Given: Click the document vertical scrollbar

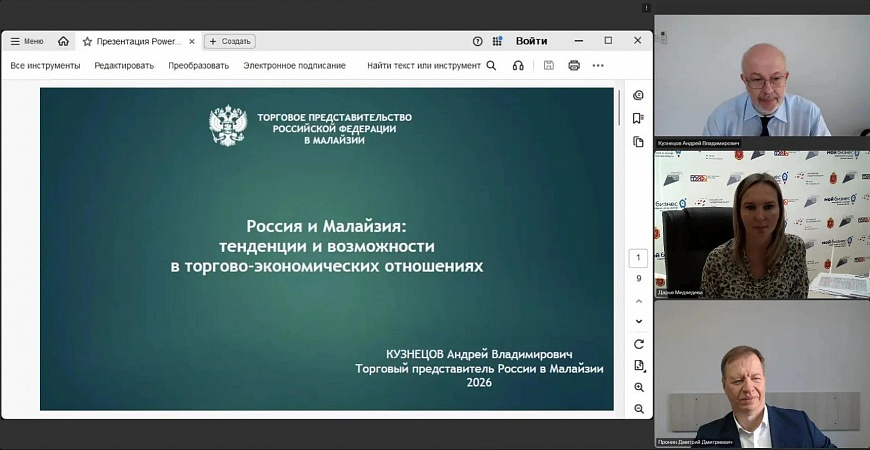Looking at the screenshot, I should (x=620, y=107).
